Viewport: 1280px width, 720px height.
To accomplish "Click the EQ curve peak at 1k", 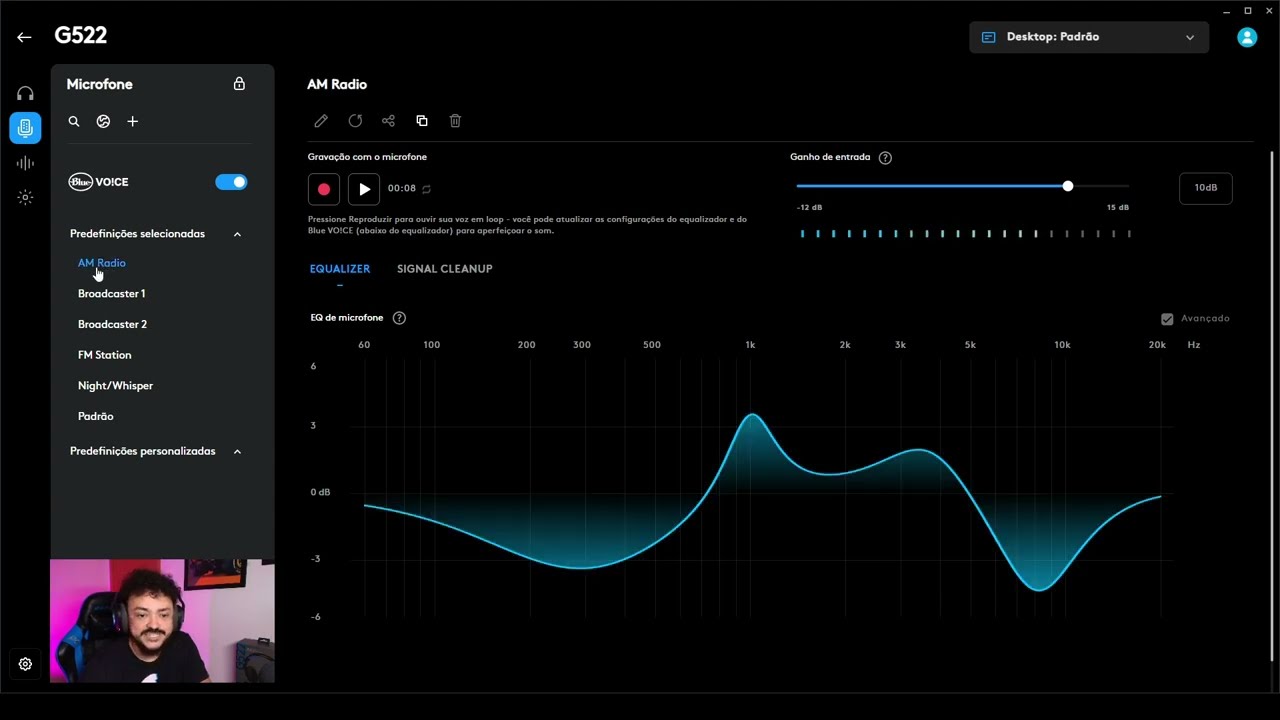I will coord(752,414).
